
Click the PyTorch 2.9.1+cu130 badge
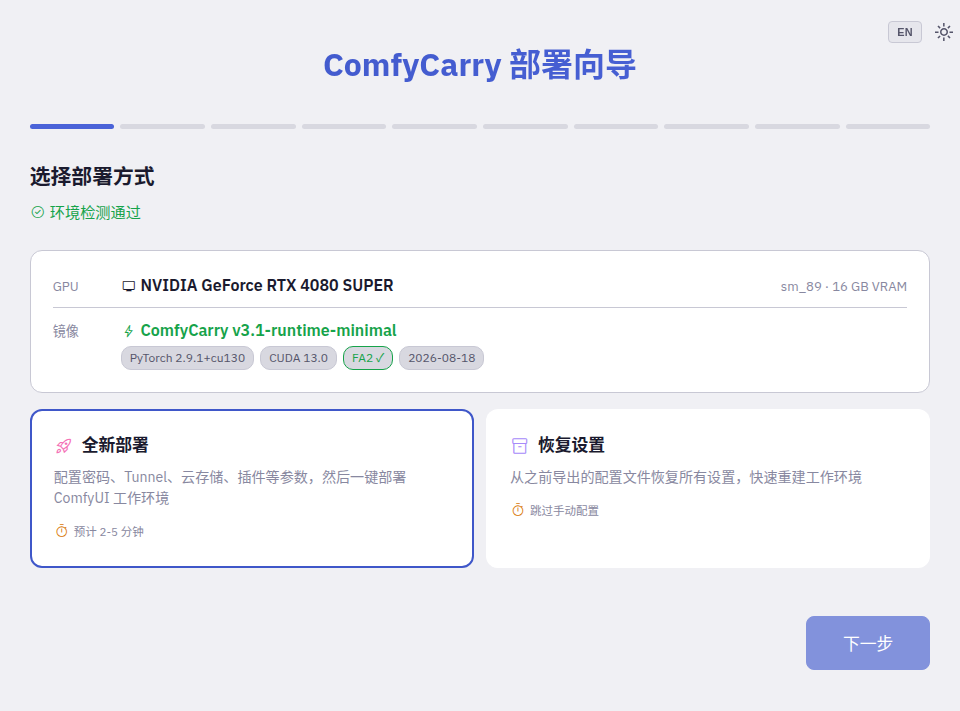click(x=187, y=358)
